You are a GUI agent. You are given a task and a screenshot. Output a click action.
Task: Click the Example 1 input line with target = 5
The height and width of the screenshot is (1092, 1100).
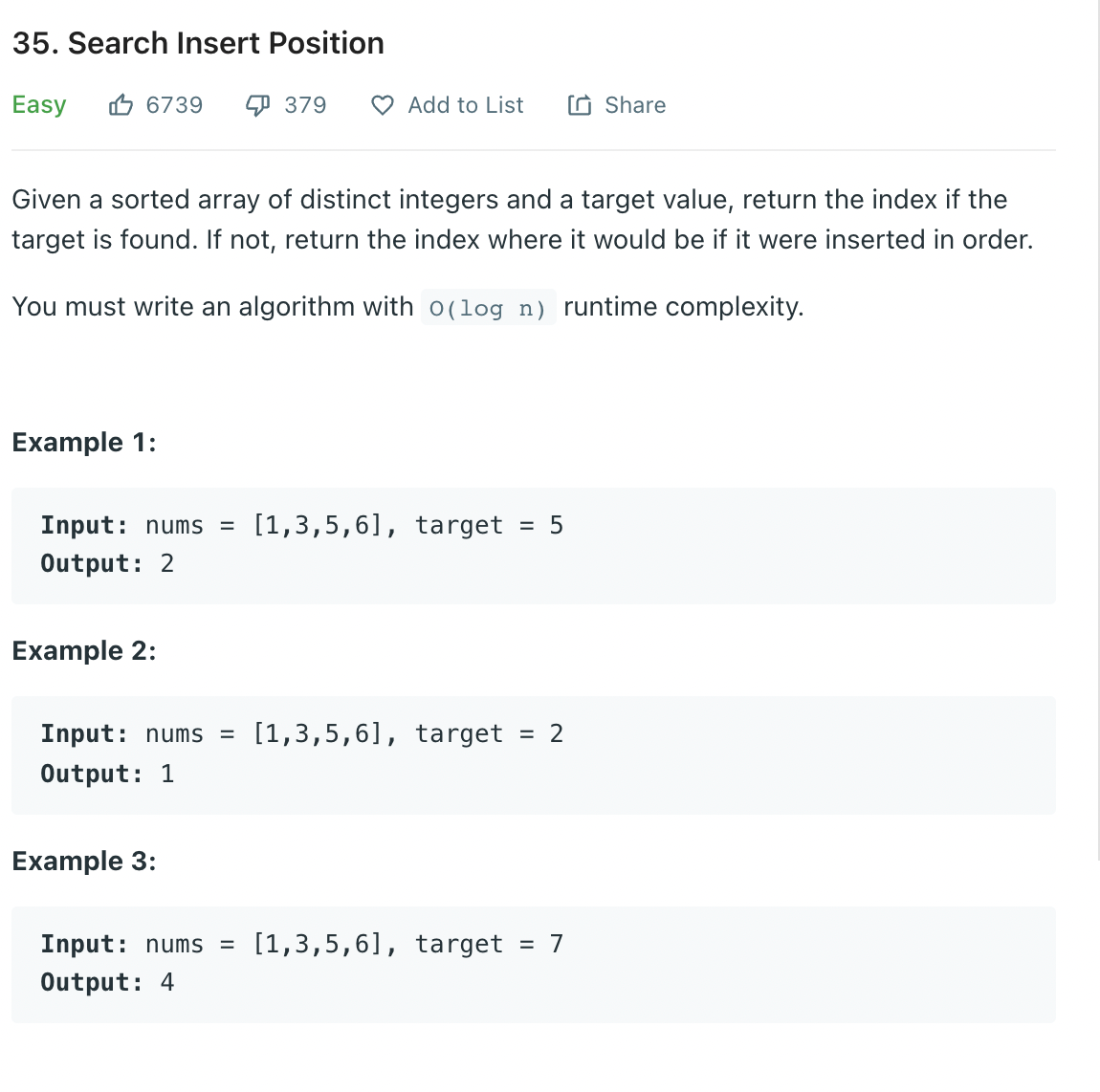(x=301, y=525)
